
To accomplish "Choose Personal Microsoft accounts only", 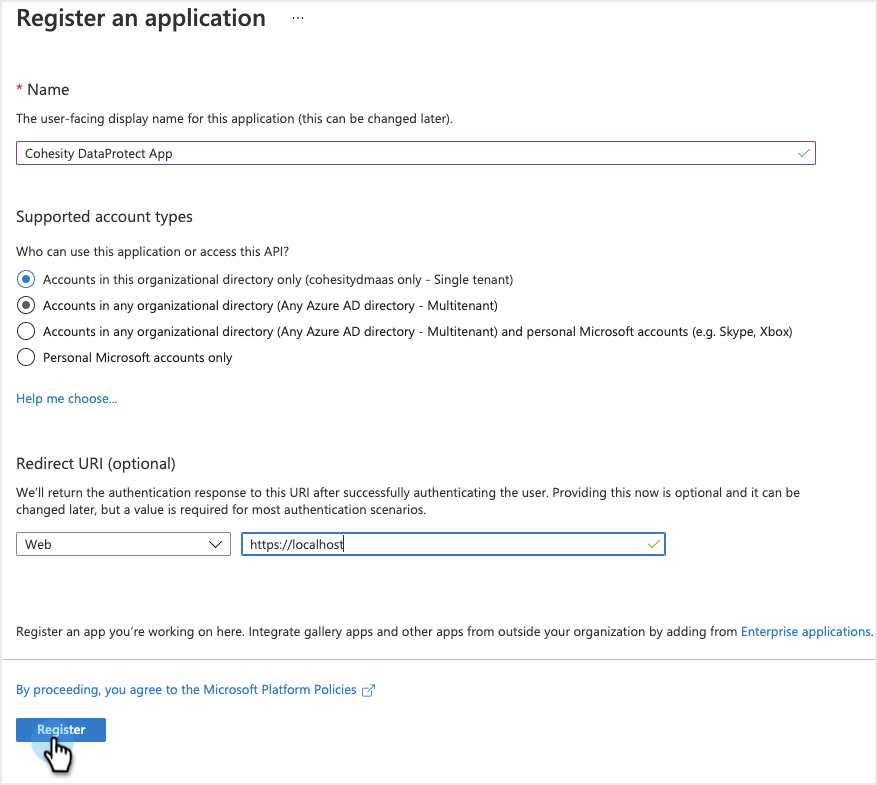I will pyautogui.click(x=26, y=357).
